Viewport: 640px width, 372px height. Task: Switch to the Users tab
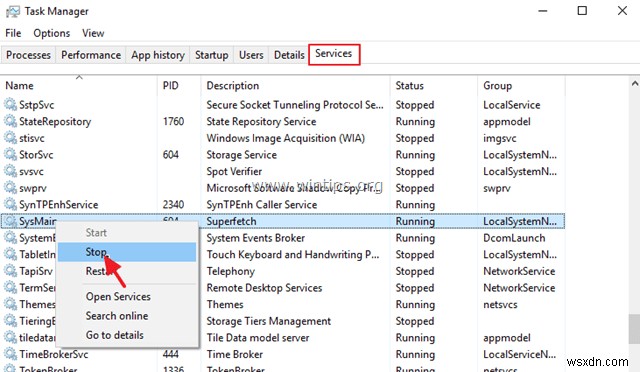[251, 55]
